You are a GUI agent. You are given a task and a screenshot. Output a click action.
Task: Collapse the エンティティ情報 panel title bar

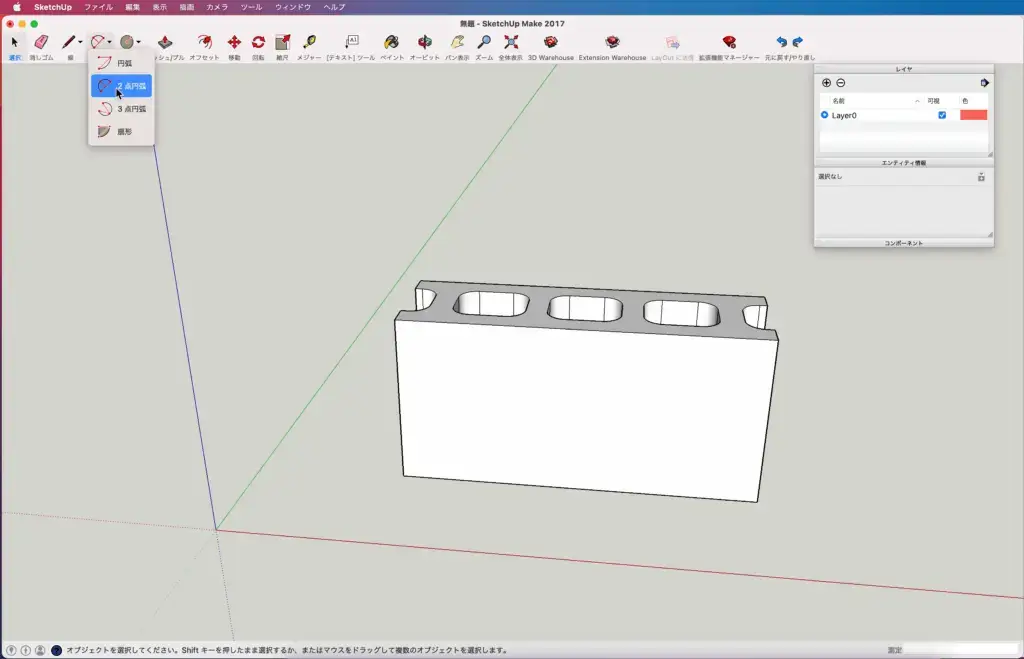[x=904, y=163]
